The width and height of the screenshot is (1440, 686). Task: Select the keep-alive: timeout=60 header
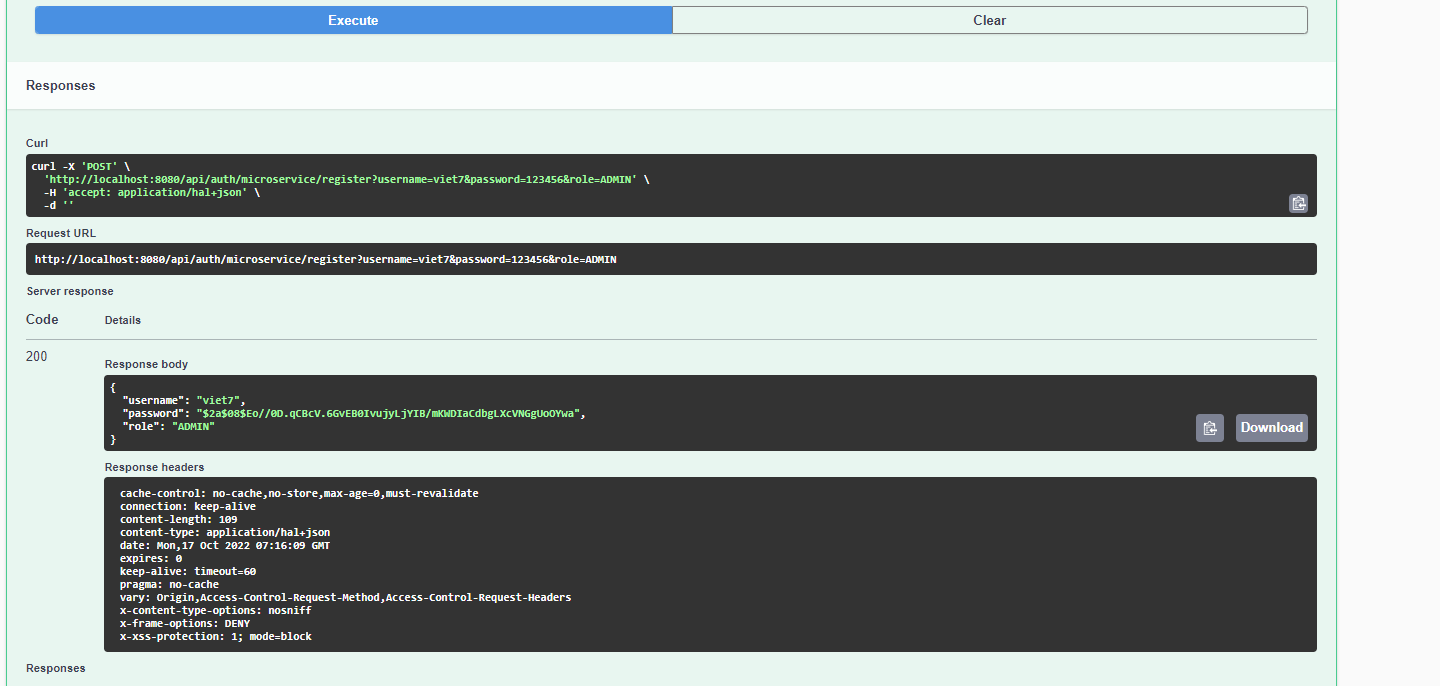[x=188, y=571]
